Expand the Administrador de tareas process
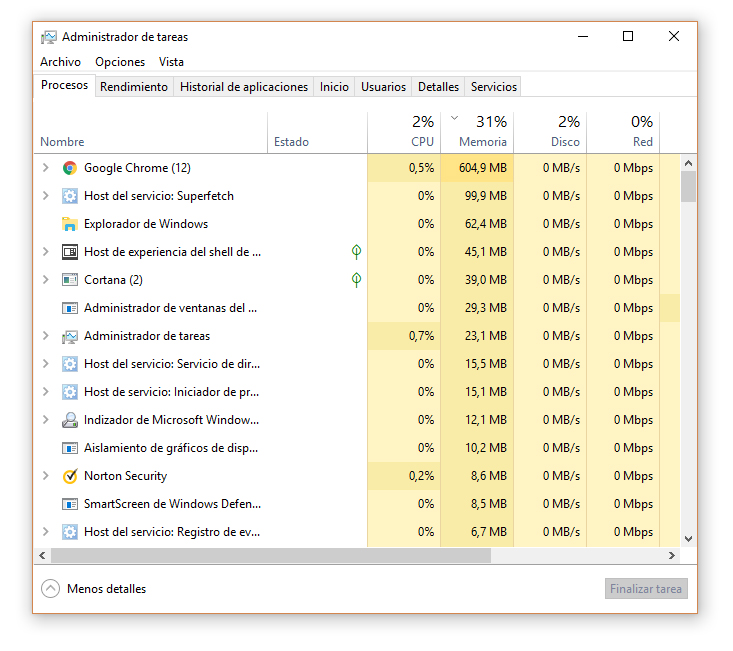733x651 pixels. click(45, 336)
